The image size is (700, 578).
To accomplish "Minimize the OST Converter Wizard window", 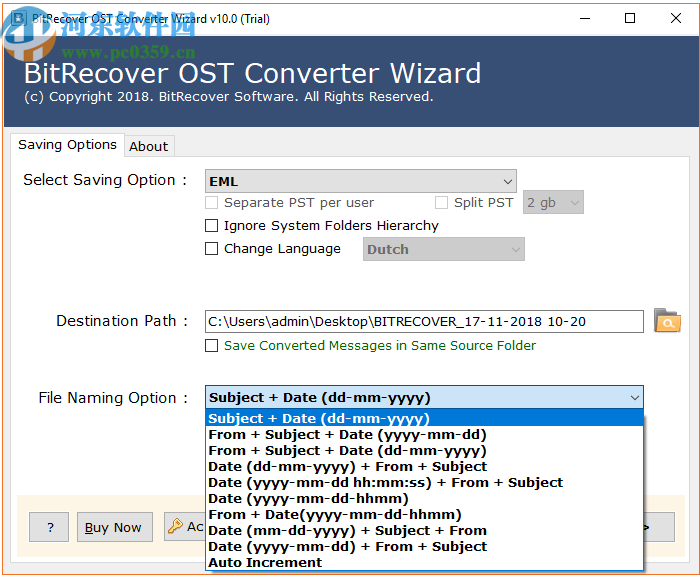I will click(x=585, y=18).
